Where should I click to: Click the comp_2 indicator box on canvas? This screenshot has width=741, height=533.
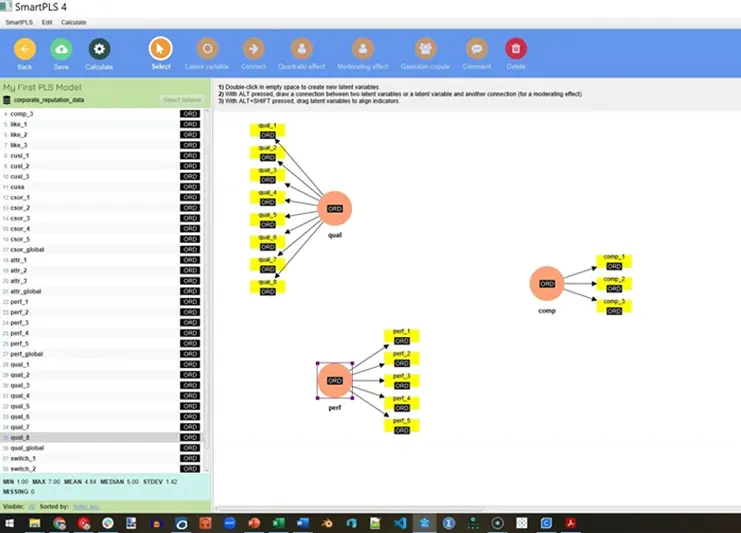614,284
